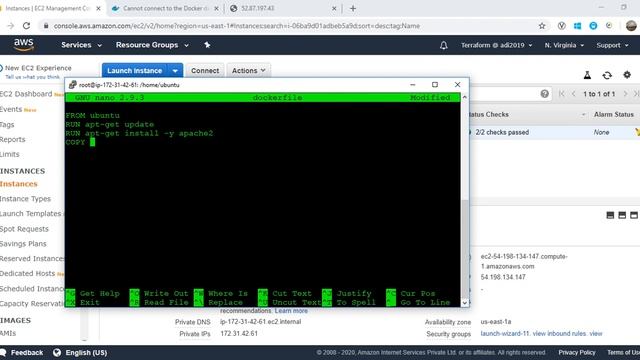This screenshot has height=360, width=640.
Task: Click 2/2 checks passed cell
Action: pyautogui.click(x=502, y=132)
